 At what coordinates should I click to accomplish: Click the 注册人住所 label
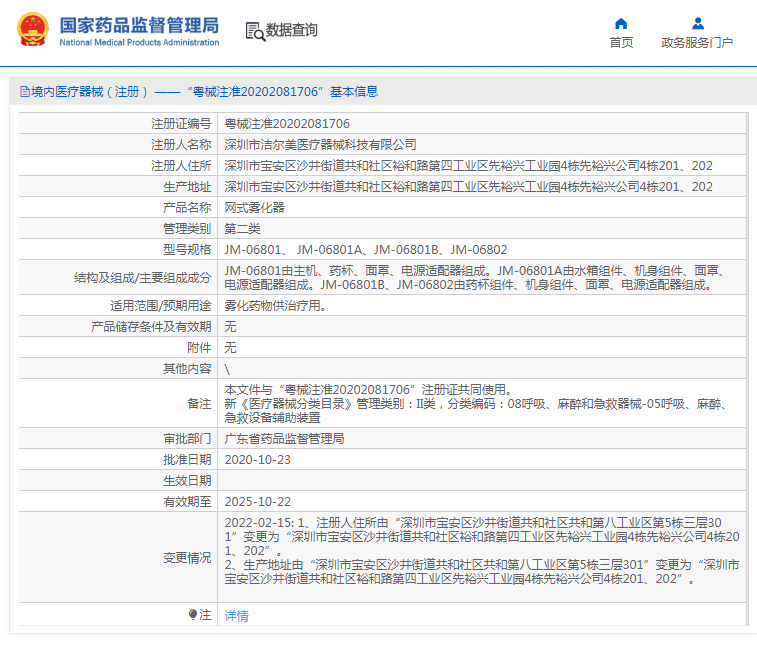(x=181, y=166)
